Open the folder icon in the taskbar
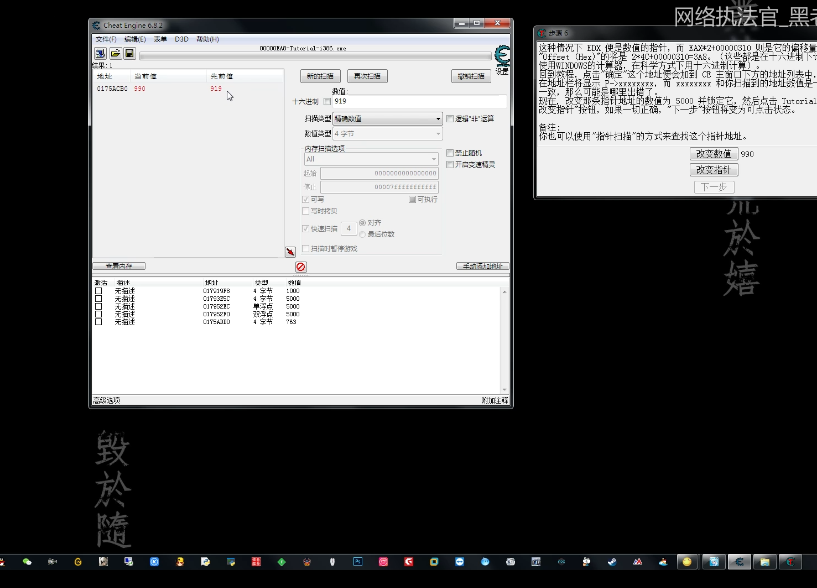The height and width of the screenshot is (588, 817). (x=764, y=562)
